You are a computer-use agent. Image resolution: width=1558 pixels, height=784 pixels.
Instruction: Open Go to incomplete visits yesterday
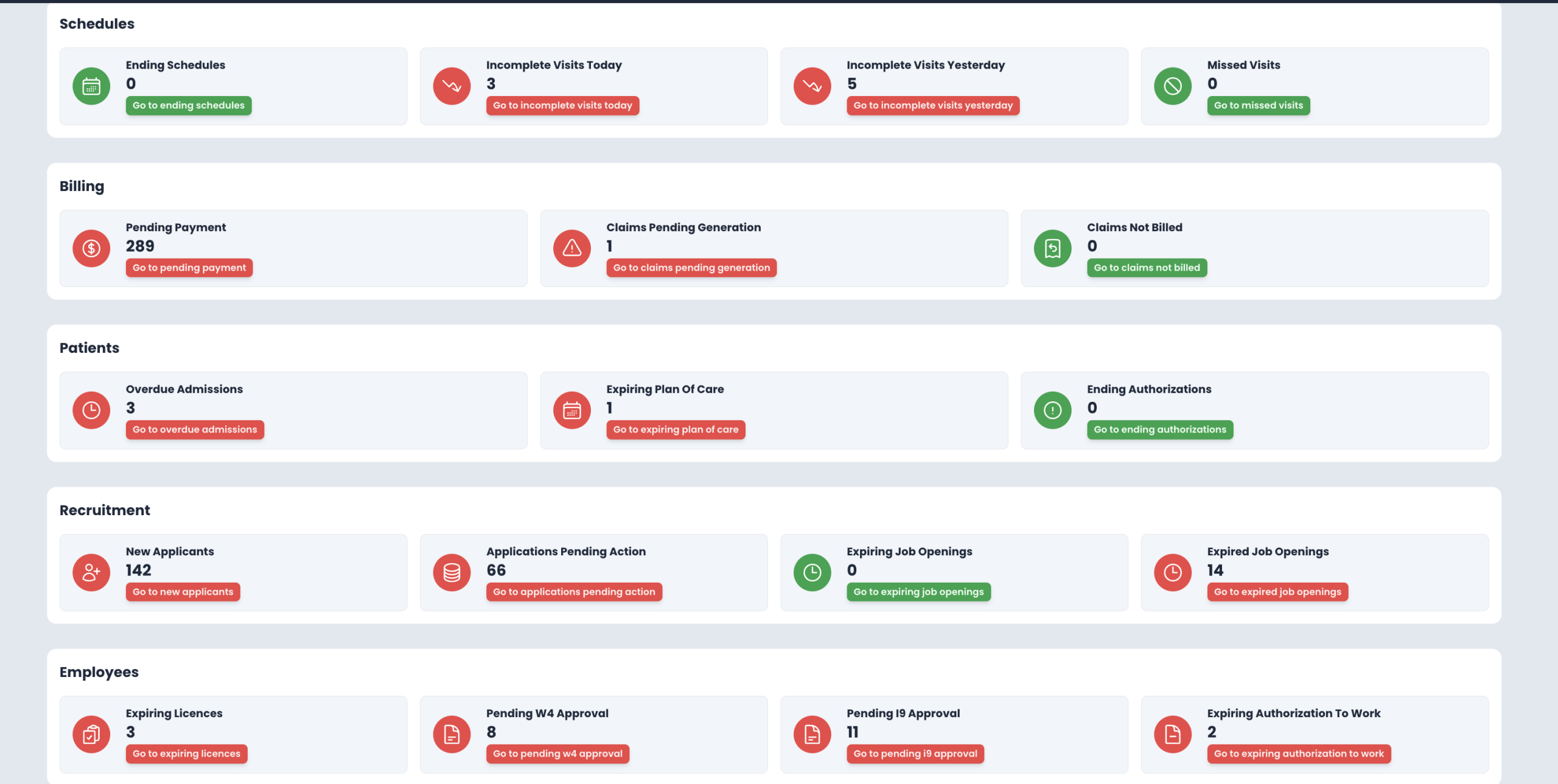[x=933, y=106]
